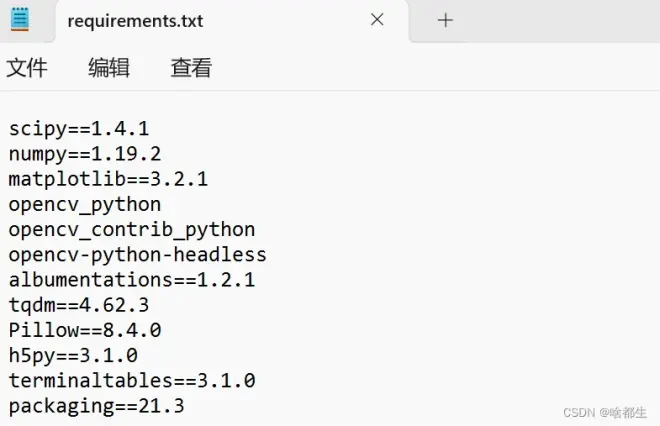Viewport: 660px width, 426px height.
Task: Click the Notepad app icon
Action: coord(20,20)
